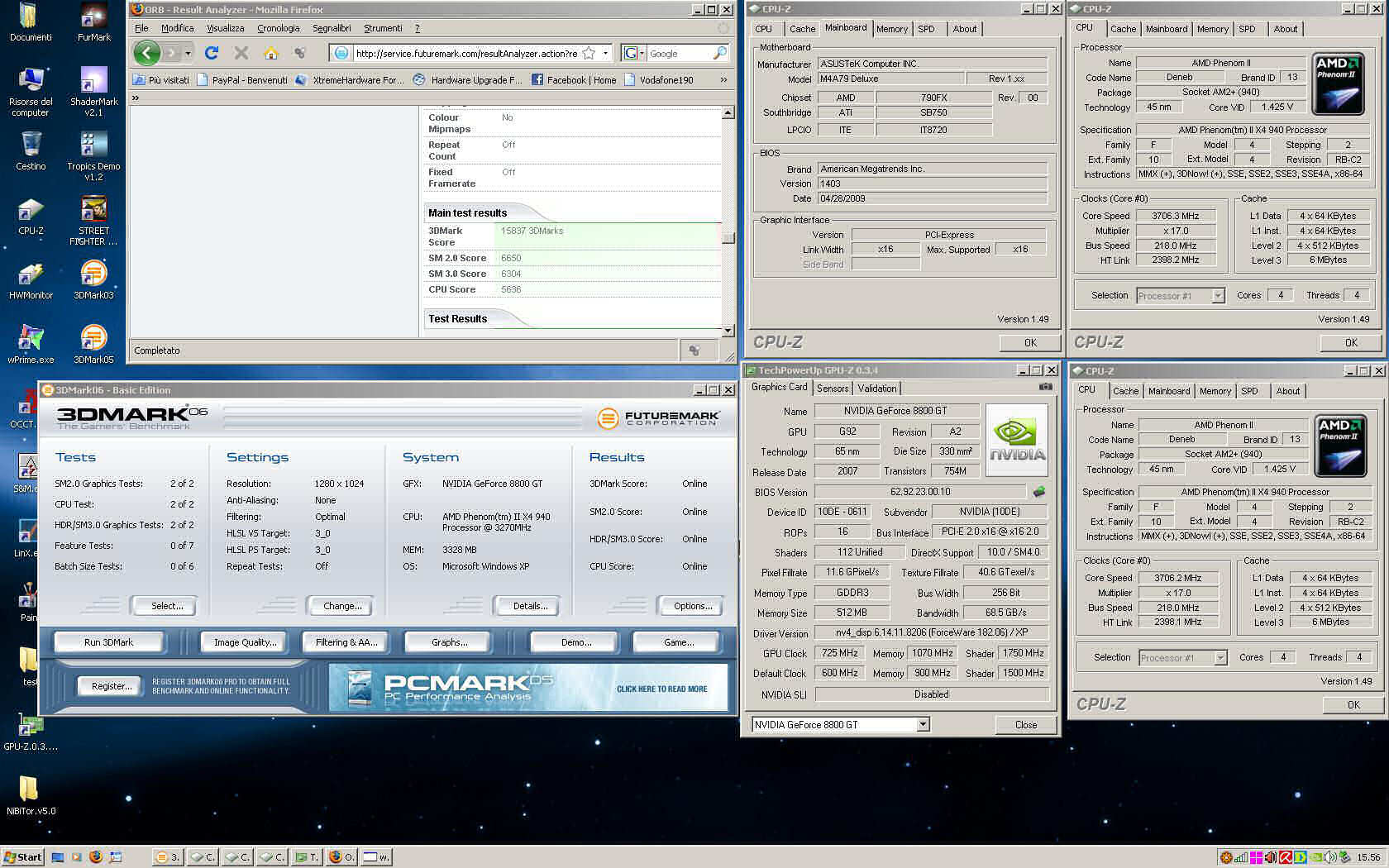Click the taskbar clock showing 15.56
Viewport: 1389px width, 868px height.
point(1368,857)
